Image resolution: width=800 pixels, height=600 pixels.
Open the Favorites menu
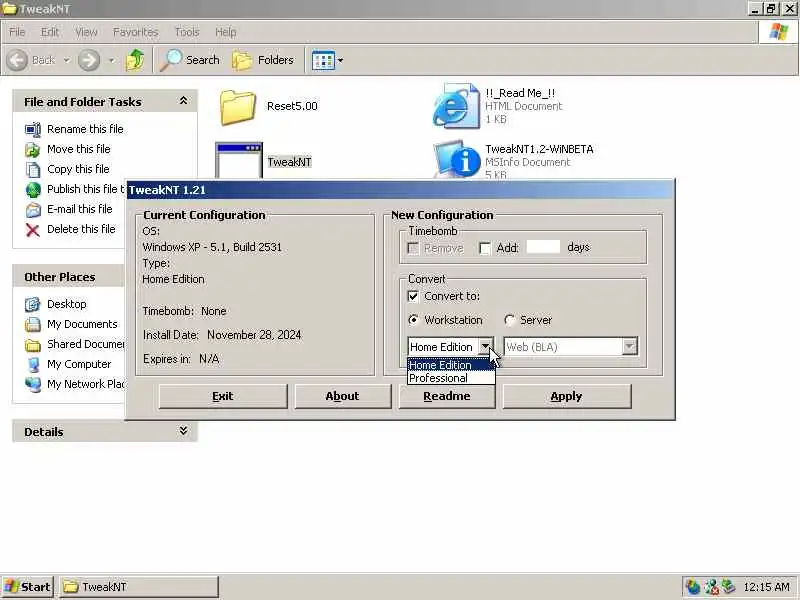pyautogui.click(x=136, y=32)
